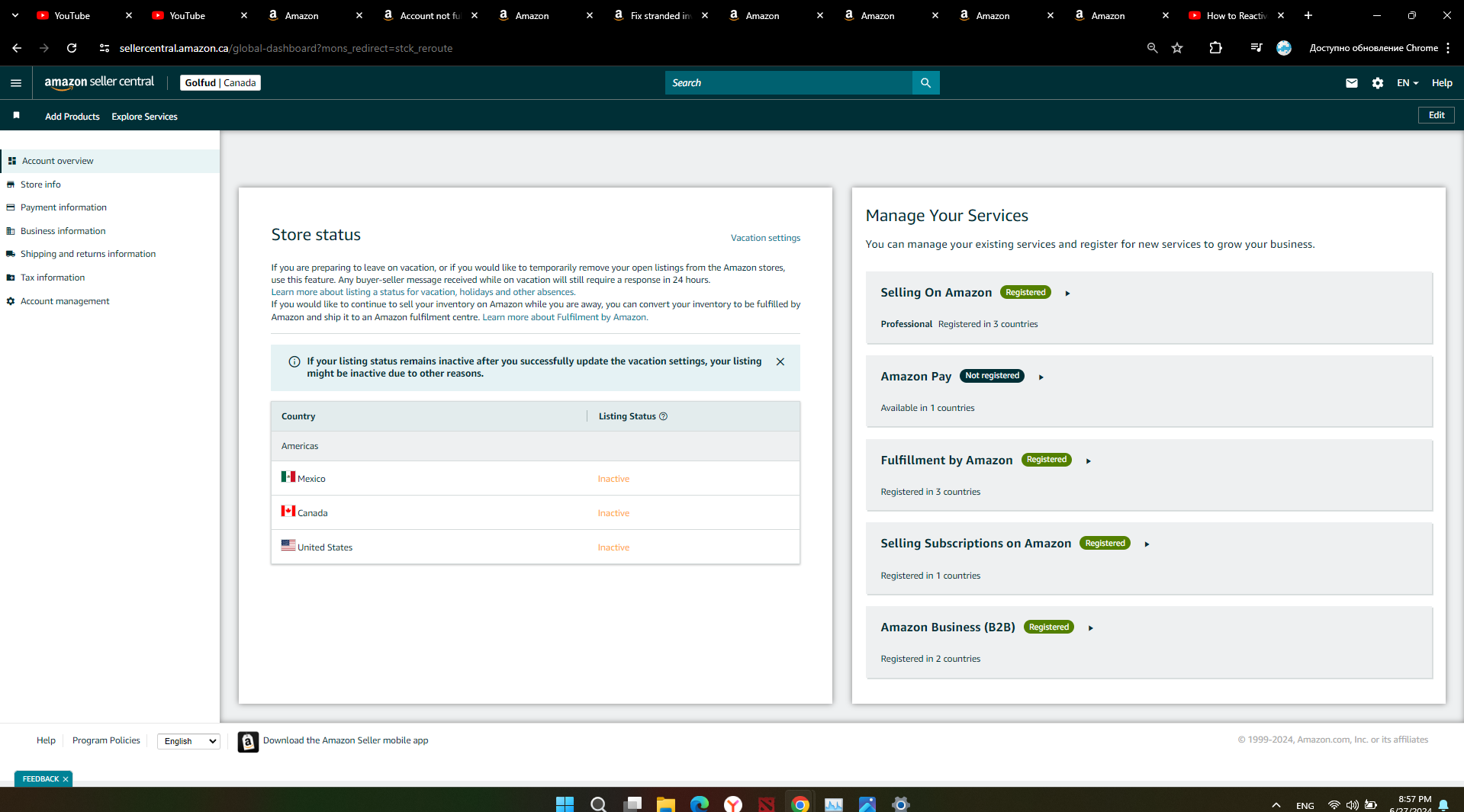Expand Selling Subscriptions on Amazon service
This screenshot has height=812, width=1464.
click(x=1147, y=544)
